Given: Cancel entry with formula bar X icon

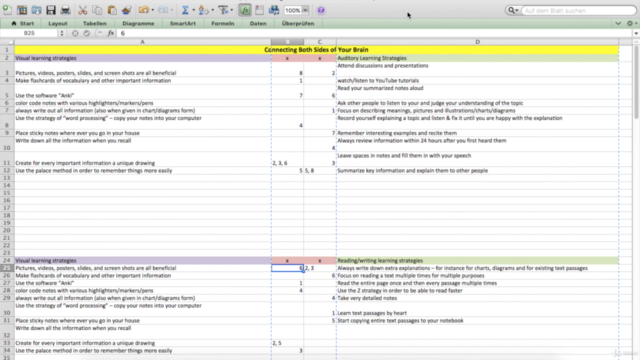Looking at the screenshot, I should click(75, 33).
